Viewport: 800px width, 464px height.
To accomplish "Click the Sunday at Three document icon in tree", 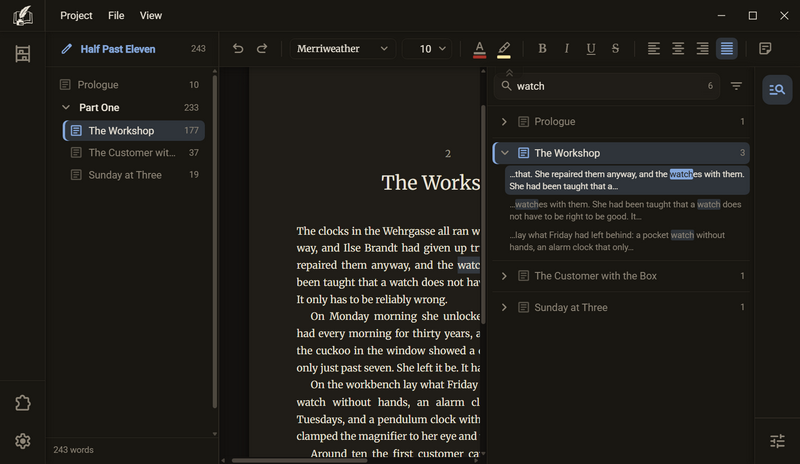I will [x=76, y=175].
